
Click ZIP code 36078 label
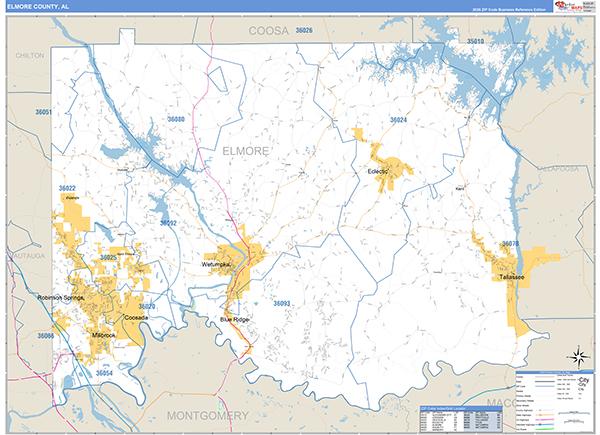point(510,244)
